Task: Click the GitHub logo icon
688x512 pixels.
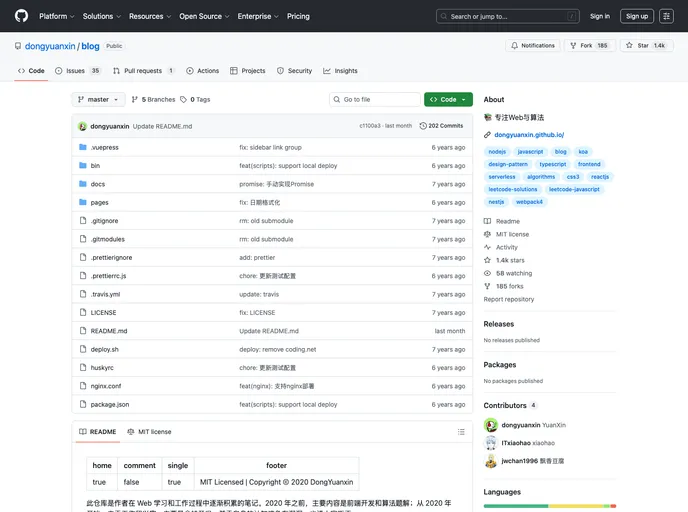Action: [21, 16]
